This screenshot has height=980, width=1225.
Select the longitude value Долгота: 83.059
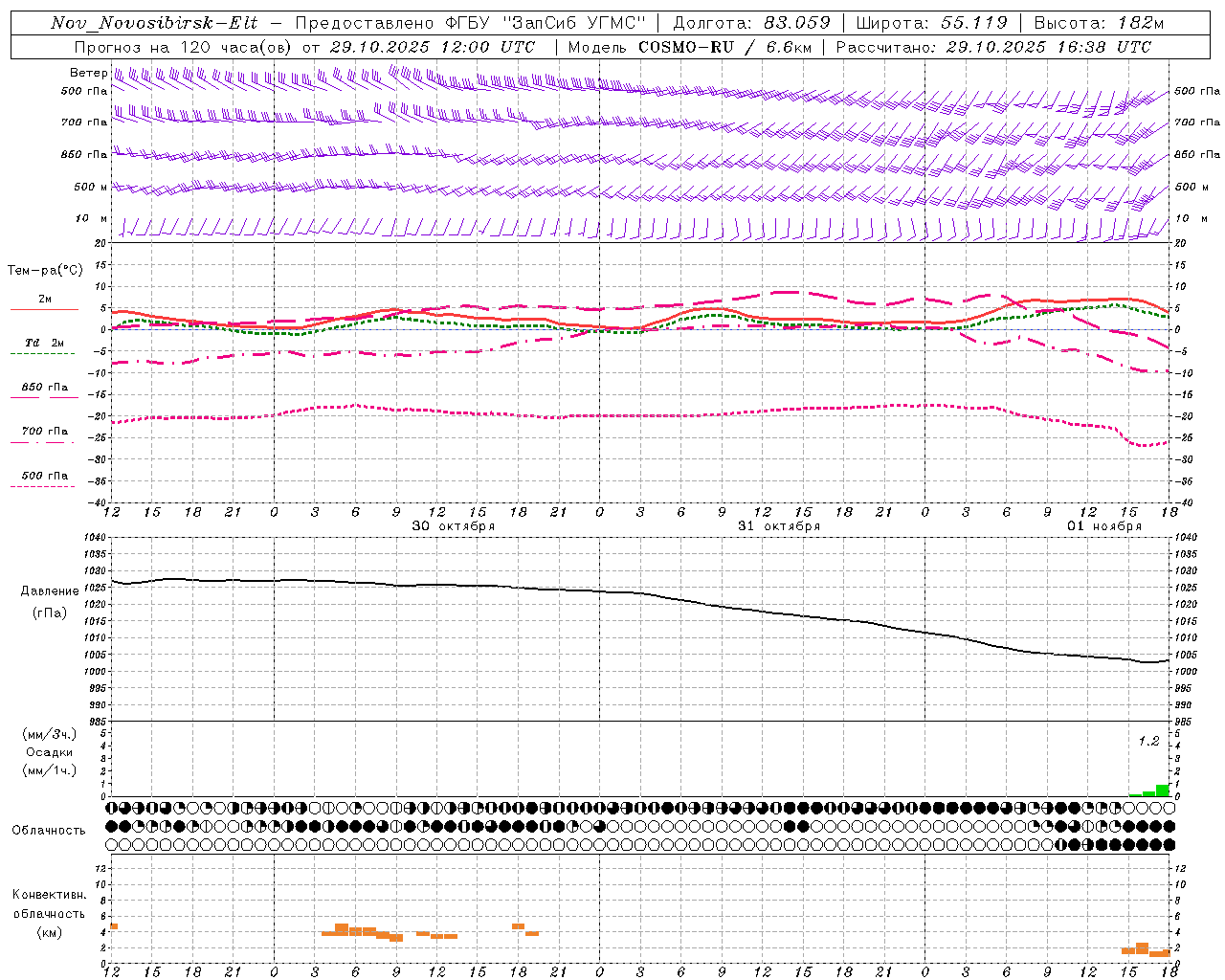(x=752, y=23)
